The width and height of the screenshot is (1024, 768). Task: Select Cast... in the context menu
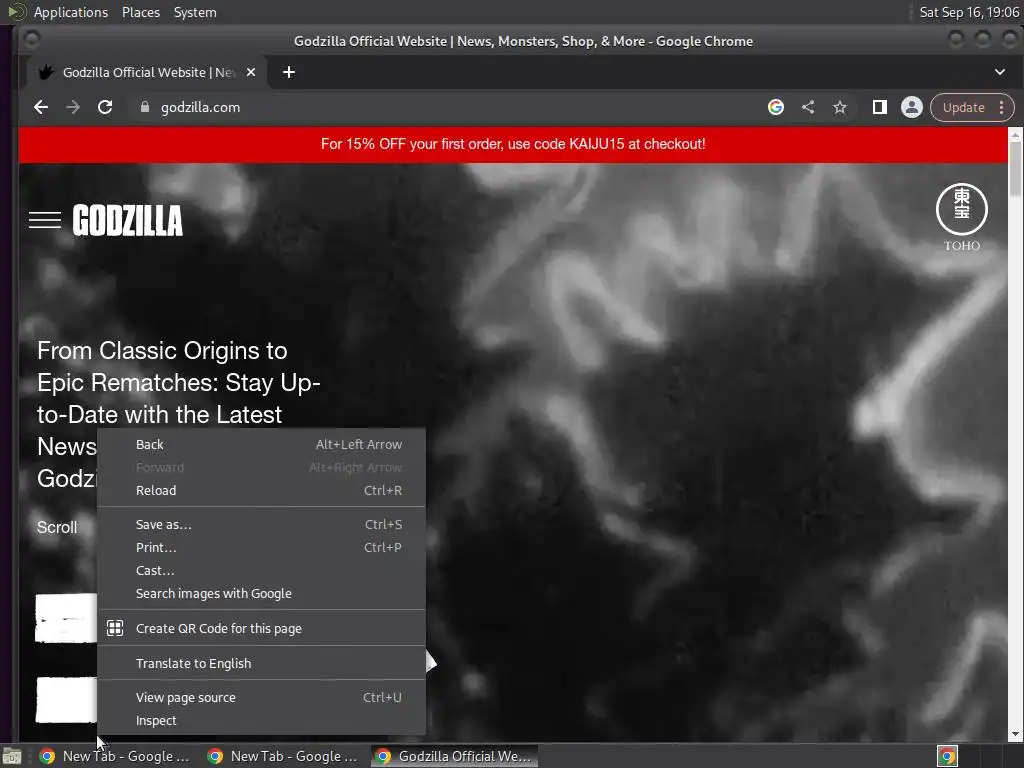(261, 570)
